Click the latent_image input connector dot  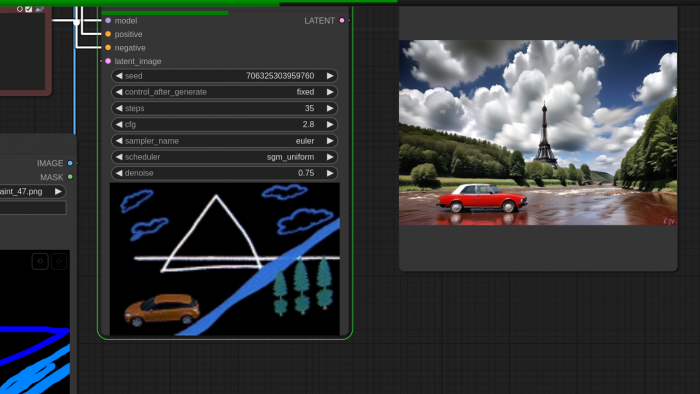coord(108,61)
